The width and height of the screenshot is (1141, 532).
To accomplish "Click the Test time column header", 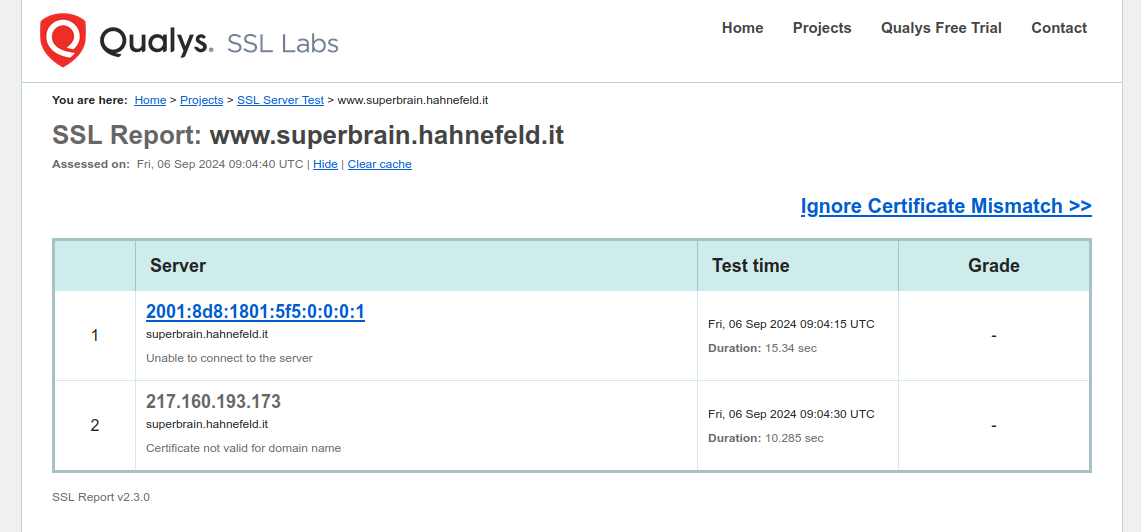I will tap(750, 266).
